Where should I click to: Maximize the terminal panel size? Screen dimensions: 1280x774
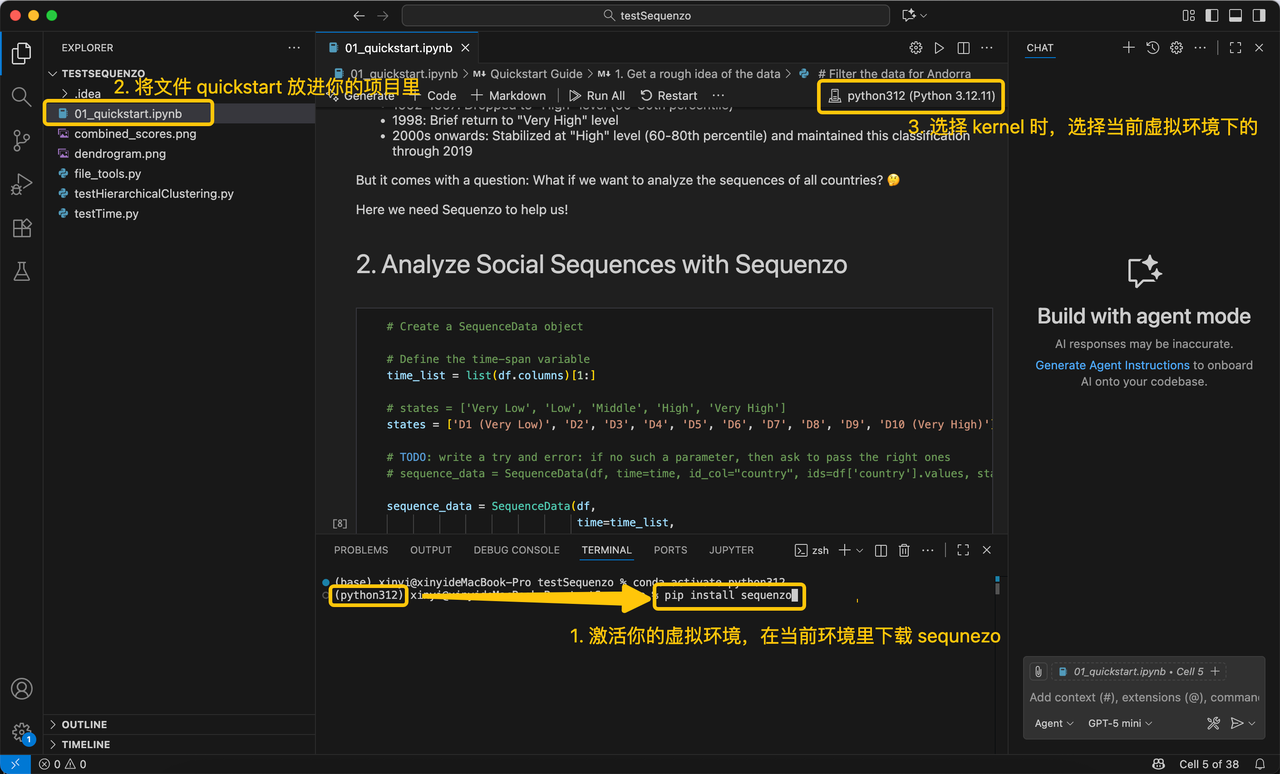[x=963, y=550]
